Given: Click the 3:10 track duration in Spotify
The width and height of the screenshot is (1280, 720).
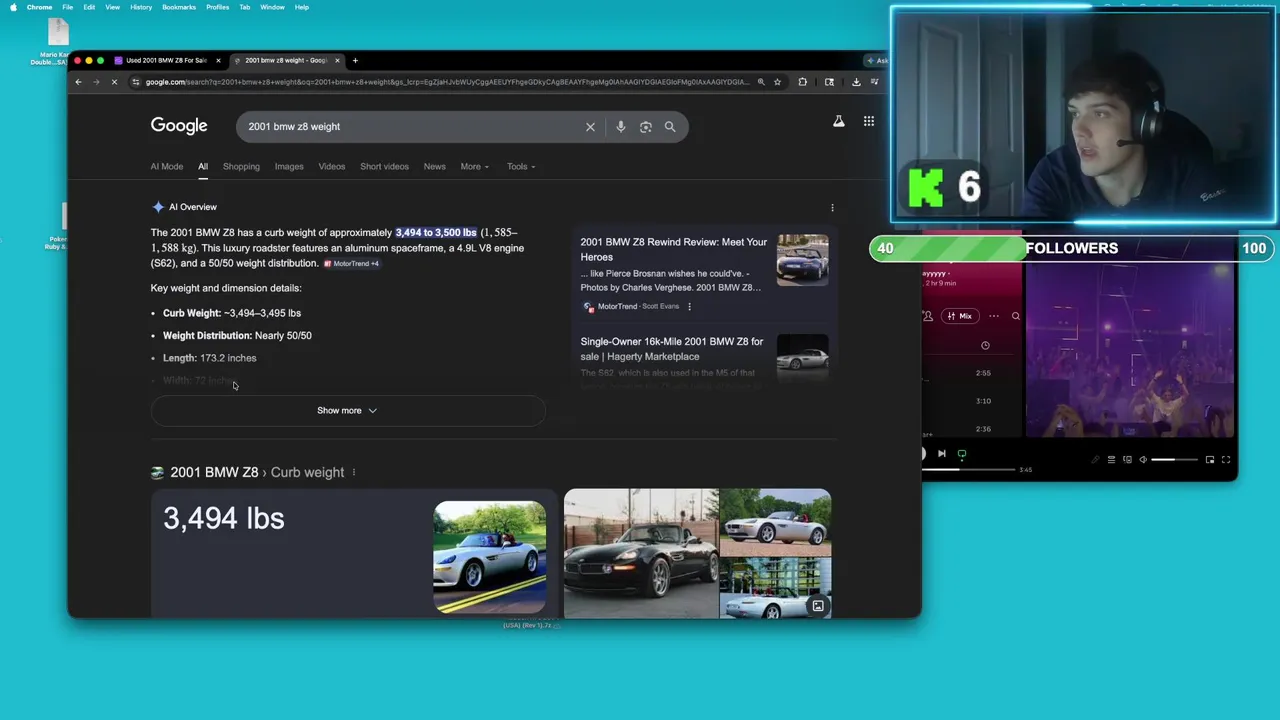Looking at the screenshot, I should point(984,401).
